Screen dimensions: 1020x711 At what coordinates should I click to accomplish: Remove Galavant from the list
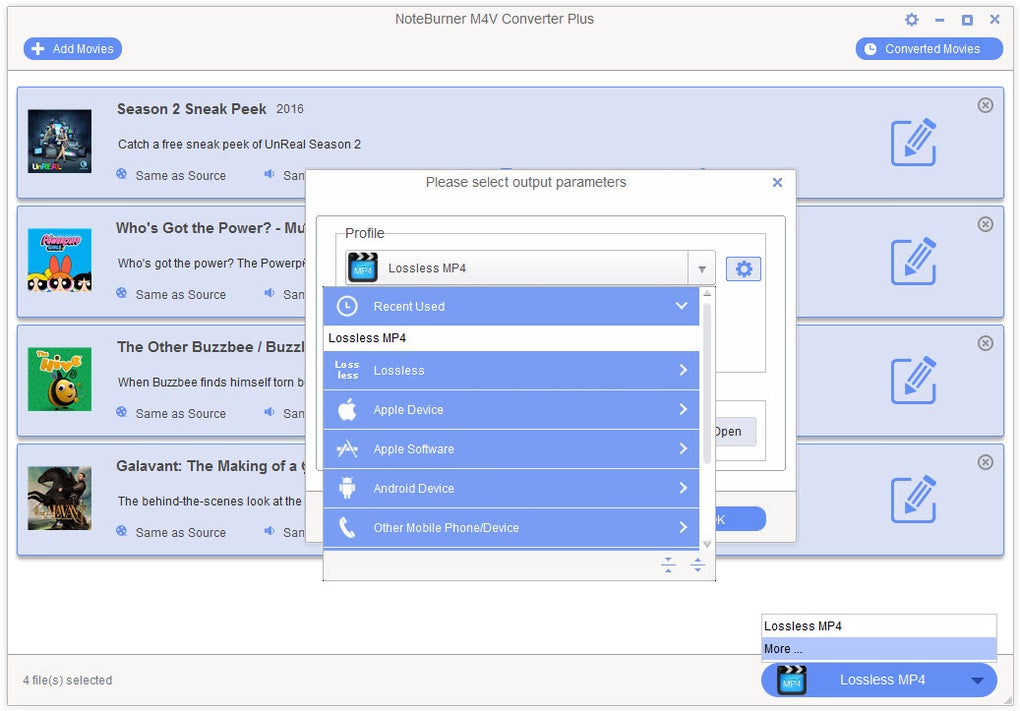[x=986, y=463]
